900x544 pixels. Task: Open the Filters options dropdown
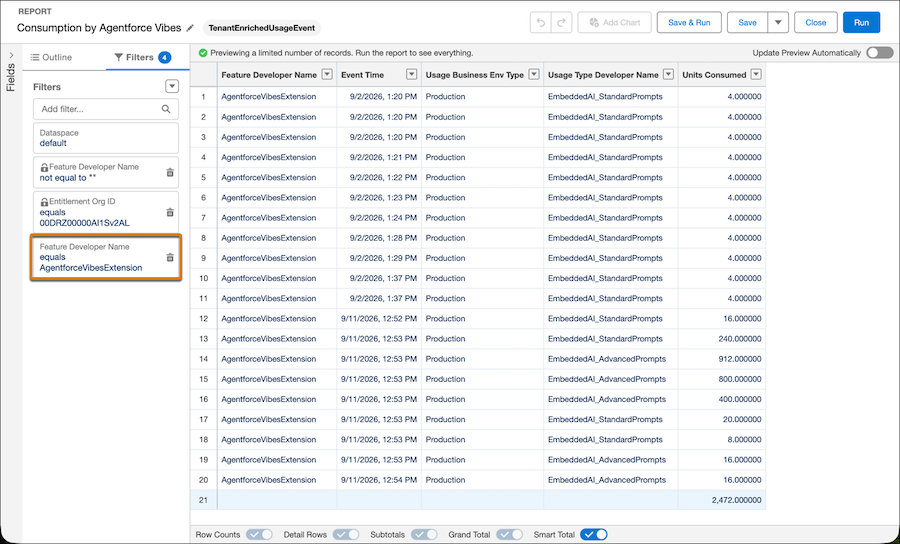tap(172, 87)
